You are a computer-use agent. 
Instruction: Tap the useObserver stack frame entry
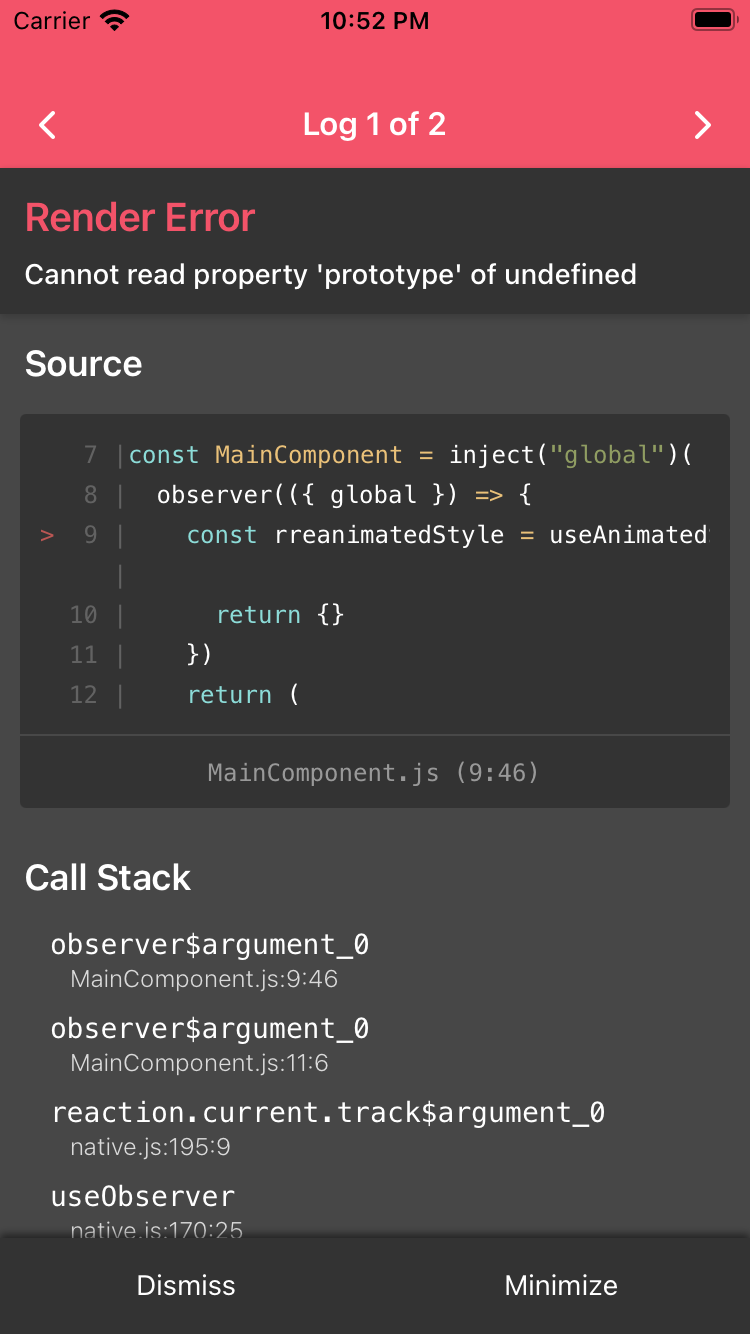tap(142, 1196)
